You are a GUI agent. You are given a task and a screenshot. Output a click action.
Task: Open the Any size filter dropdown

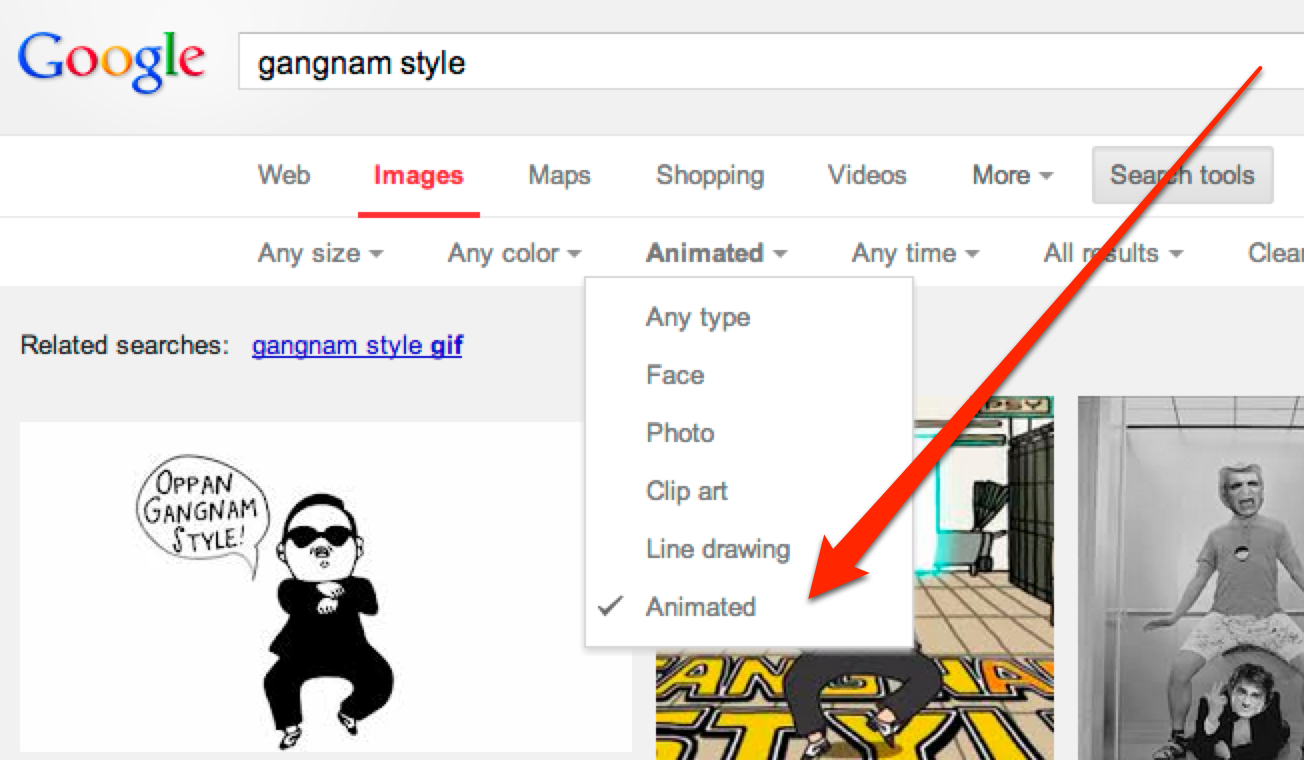[318, 253]
